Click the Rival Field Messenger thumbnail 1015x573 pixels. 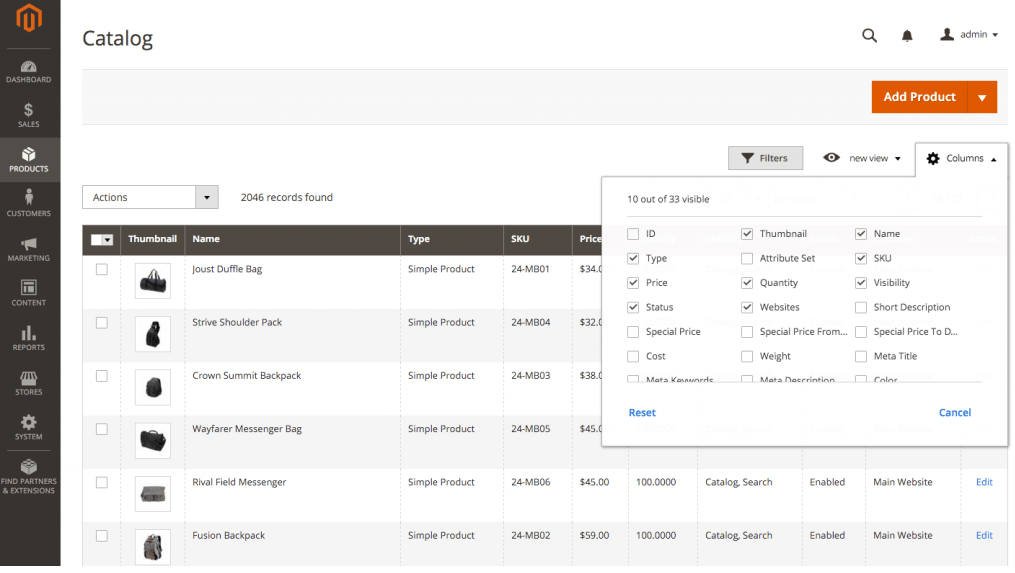click(153, 494)
